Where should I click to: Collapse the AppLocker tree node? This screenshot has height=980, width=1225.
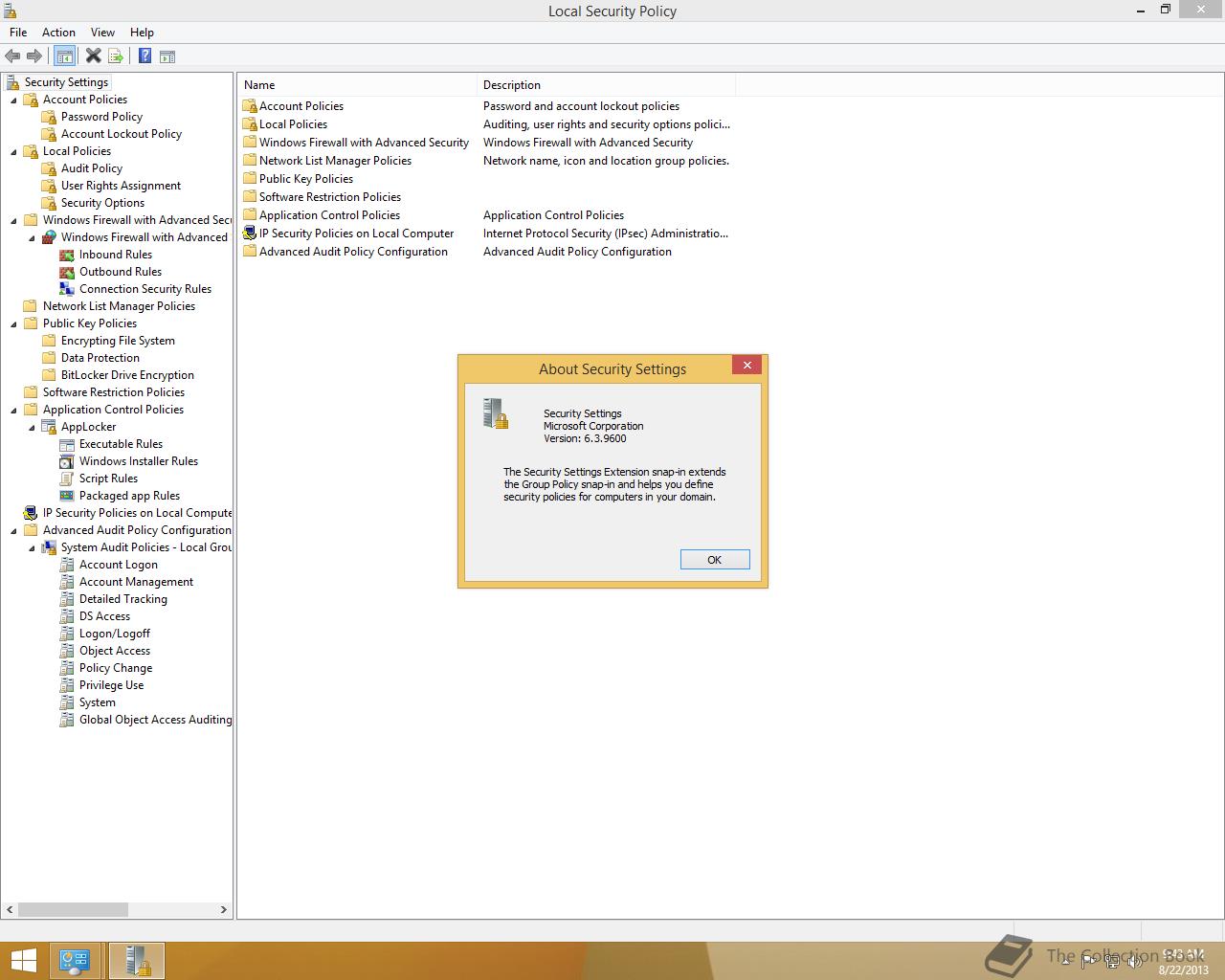pyautogui.click(x=32, y=428)
